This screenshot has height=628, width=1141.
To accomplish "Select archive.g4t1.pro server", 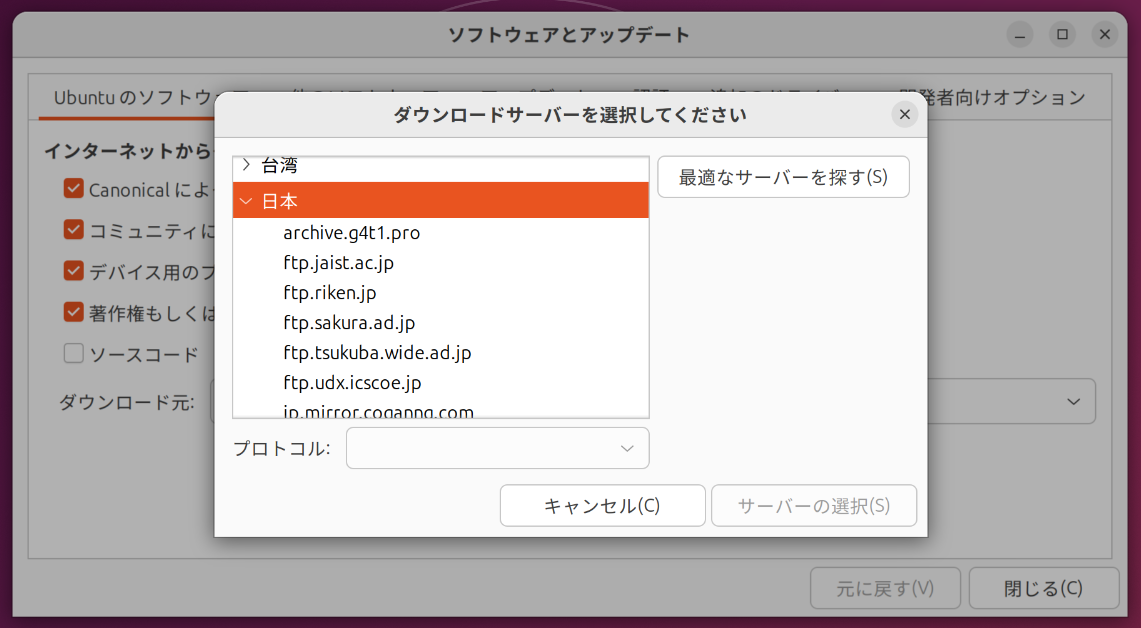I will 351,233.
